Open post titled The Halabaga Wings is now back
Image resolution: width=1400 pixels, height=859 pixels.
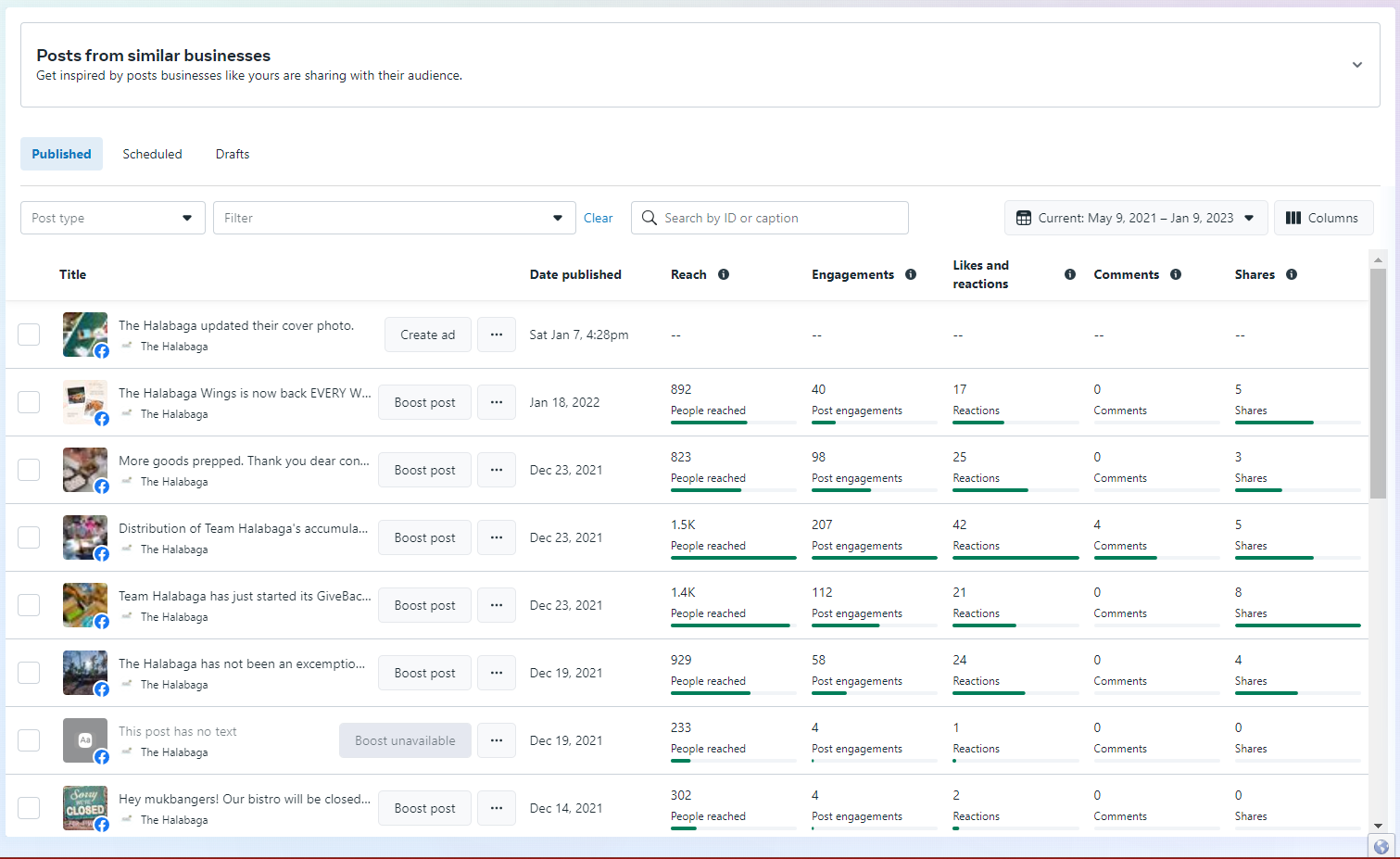(x=245, y=393)
